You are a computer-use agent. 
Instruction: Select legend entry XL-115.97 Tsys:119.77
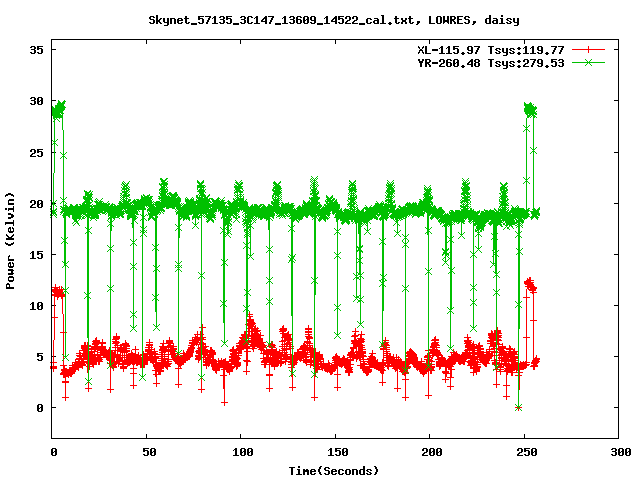coord(491,50)
